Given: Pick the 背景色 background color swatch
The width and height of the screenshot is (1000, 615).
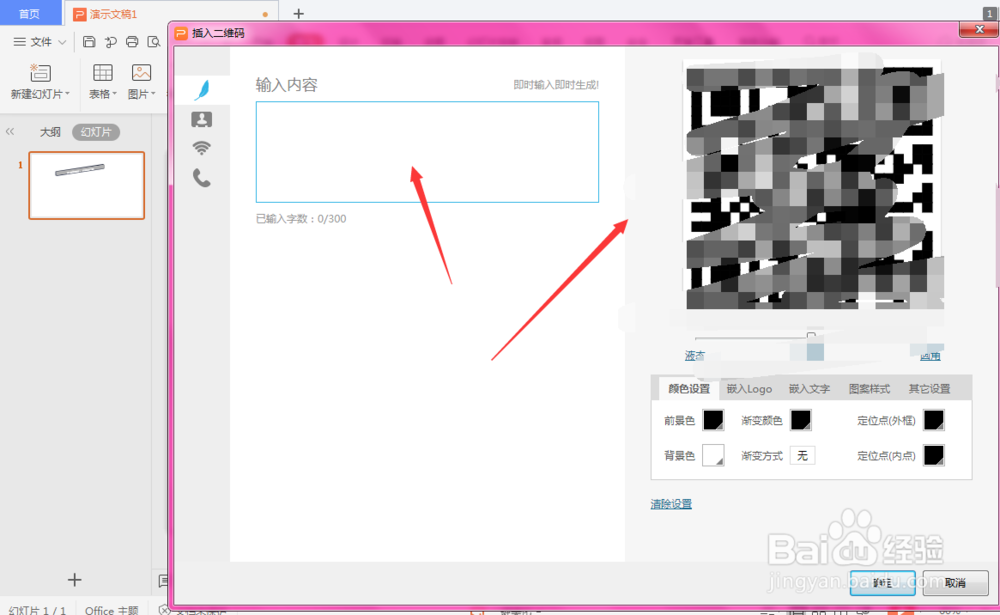Looking at the screenshot, I should pyautogui.click(x=713, y=456).
